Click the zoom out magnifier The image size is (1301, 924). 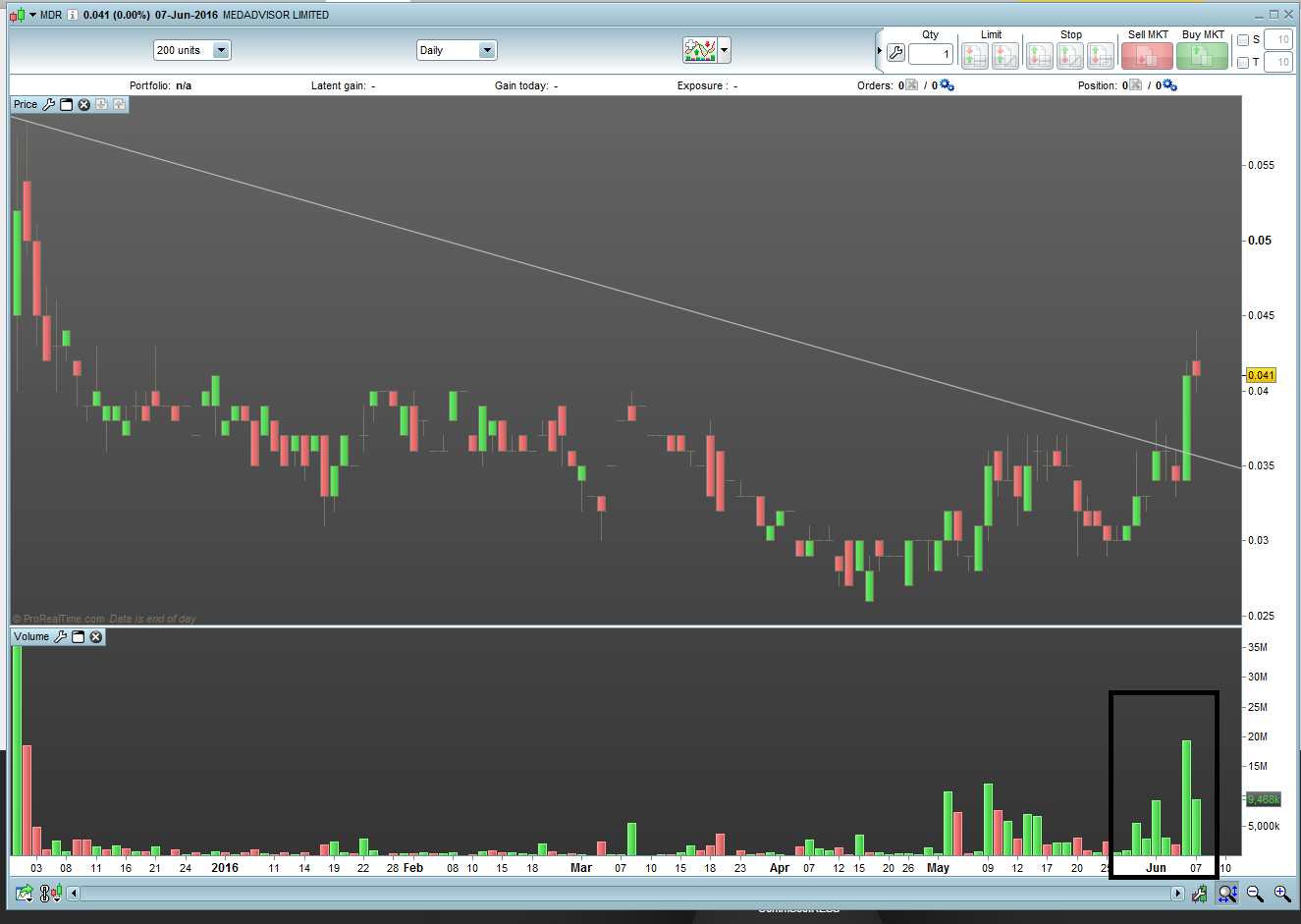click(1255, 893)
